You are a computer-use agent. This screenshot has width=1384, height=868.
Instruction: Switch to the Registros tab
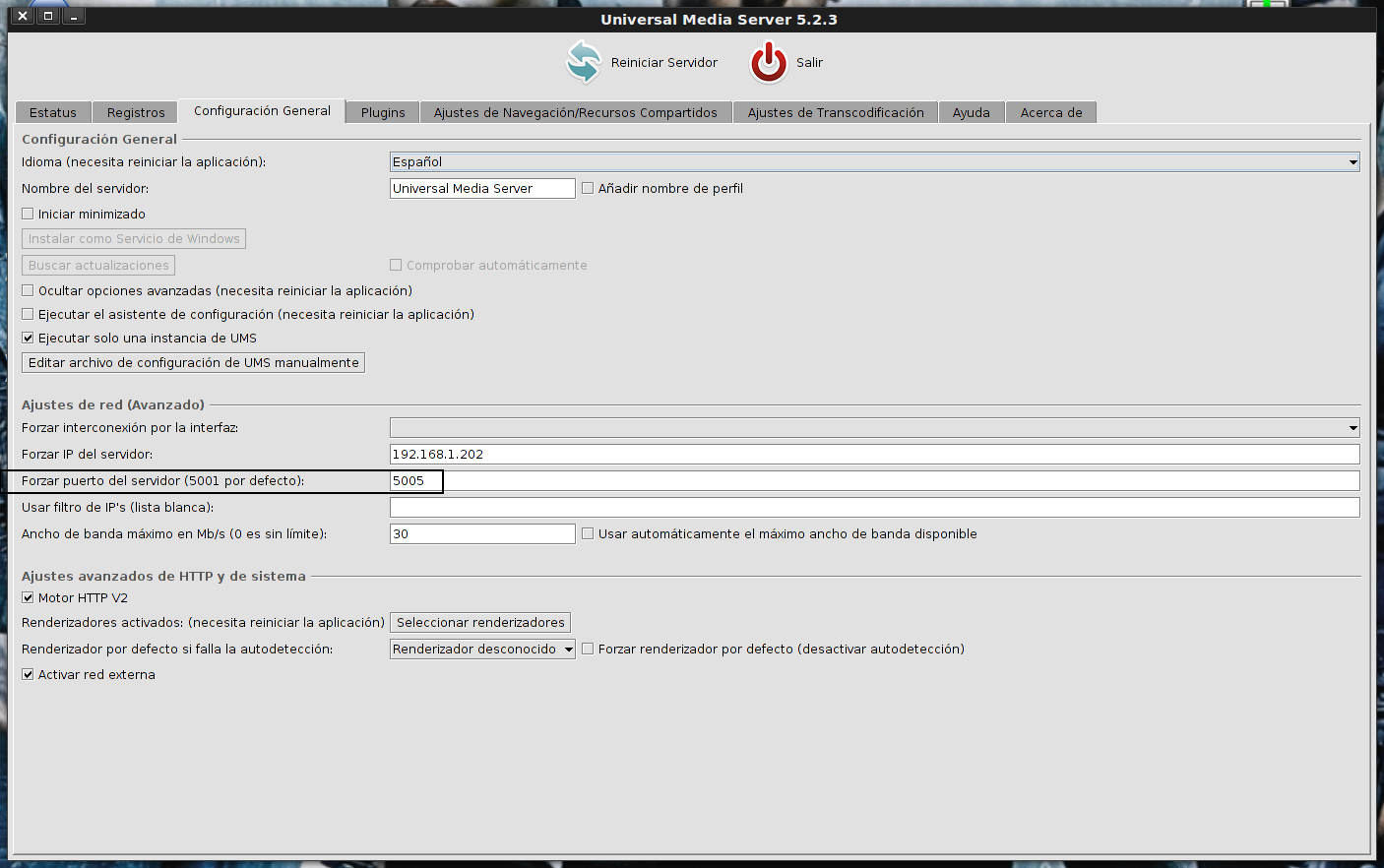coord(136,112)
